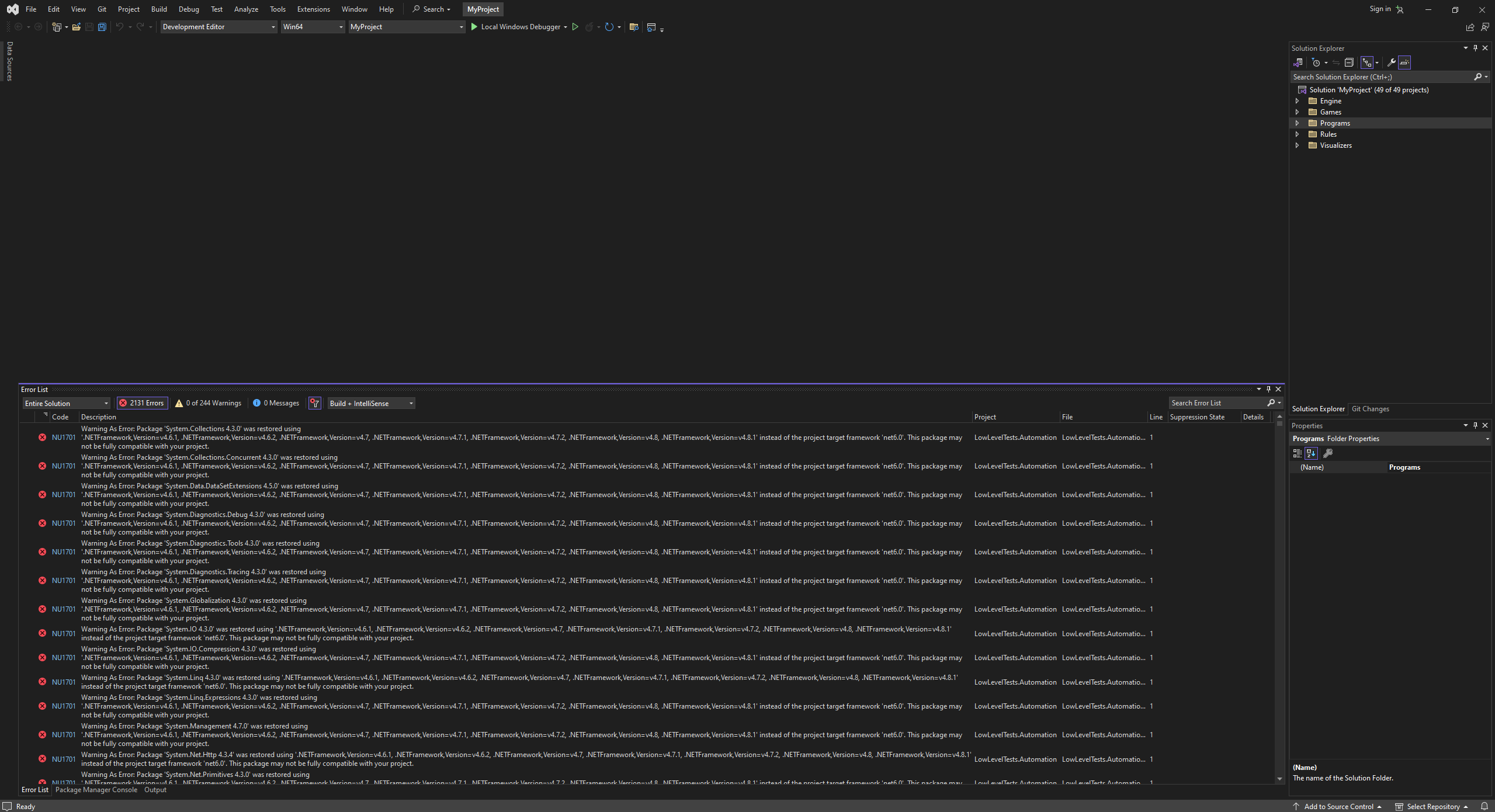Switch to Package Manager Console tab
Viewport: 1495px width, 812px height.
(96, 790)
